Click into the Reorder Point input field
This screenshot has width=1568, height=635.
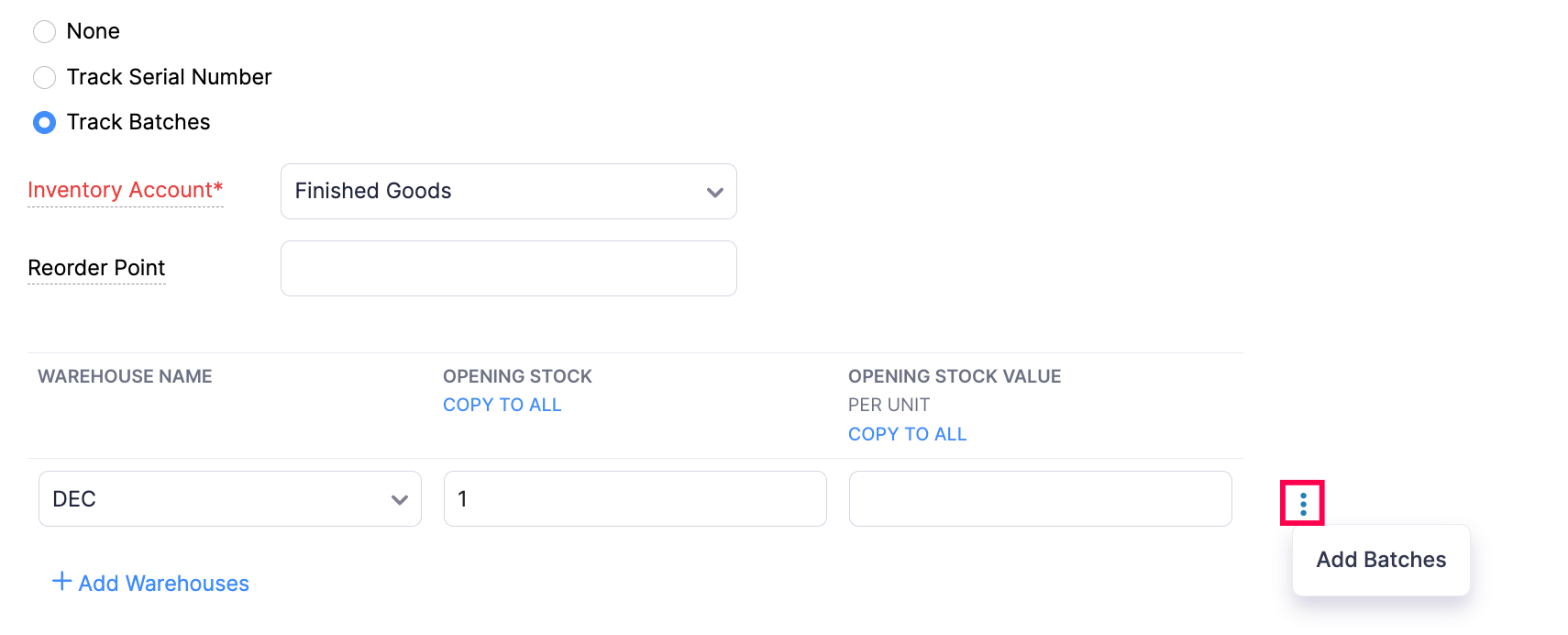click(508, 268)
